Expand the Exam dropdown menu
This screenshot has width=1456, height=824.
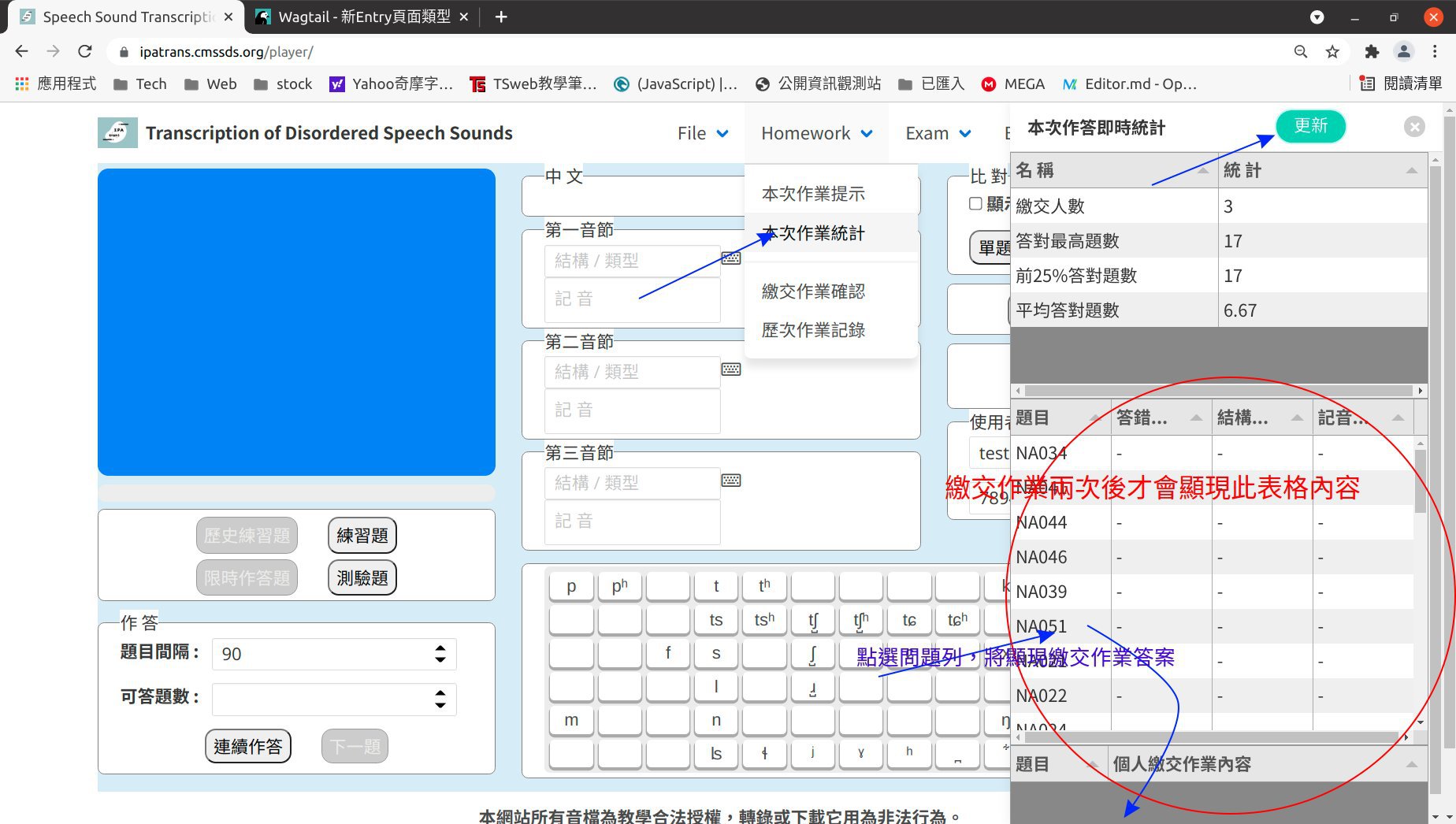point(938,133)
